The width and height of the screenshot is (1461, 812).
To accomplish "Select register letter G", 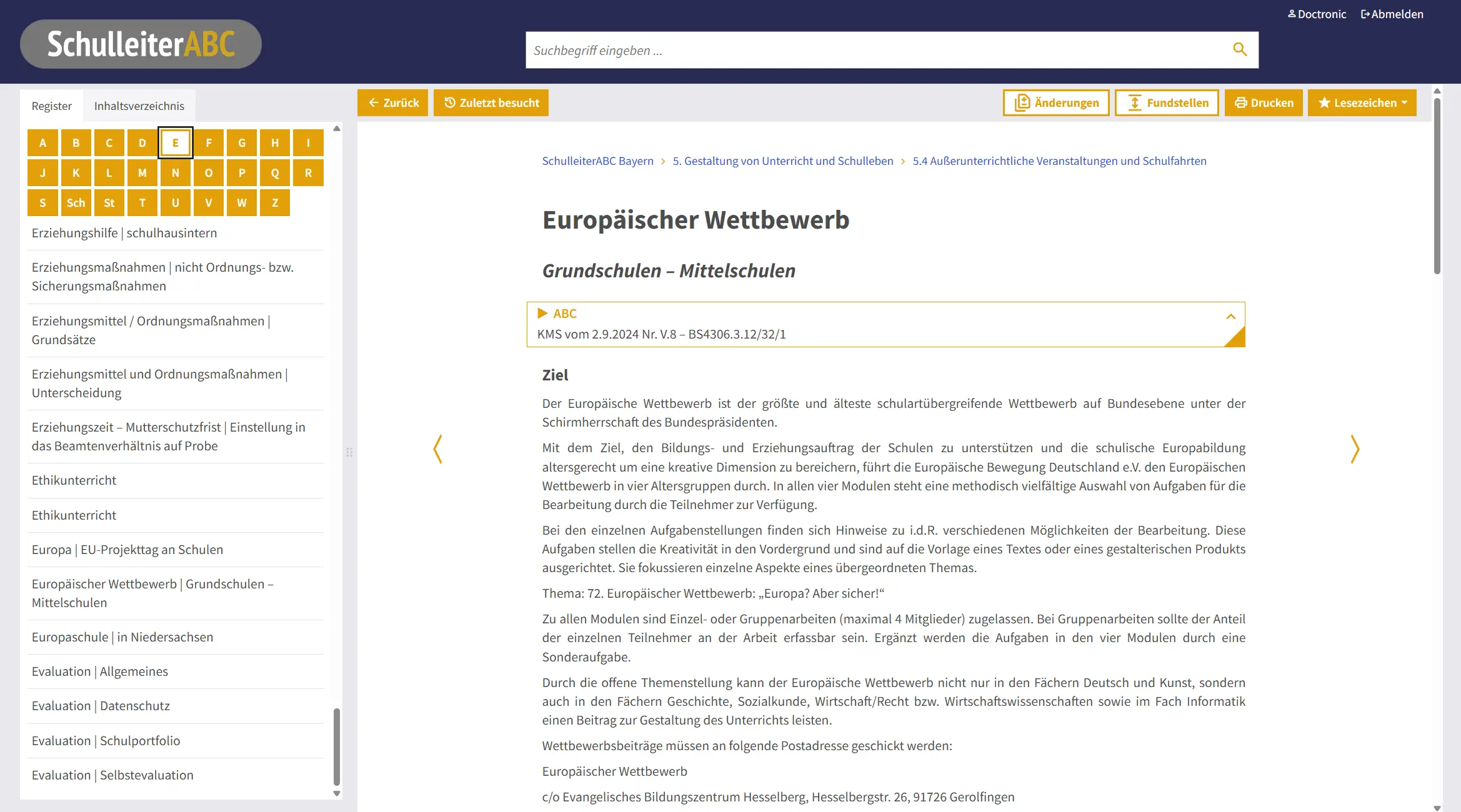I will click(242, 142).
